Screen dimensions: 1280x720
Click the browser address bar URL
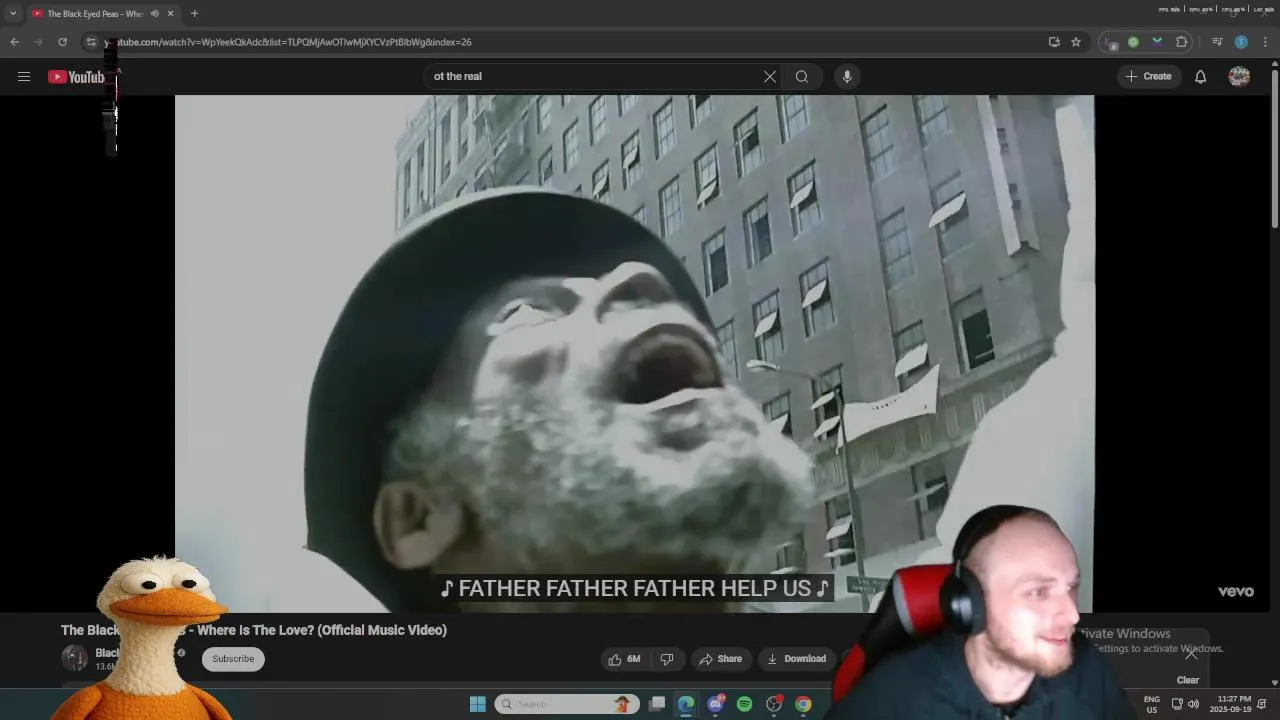point(290,42)
